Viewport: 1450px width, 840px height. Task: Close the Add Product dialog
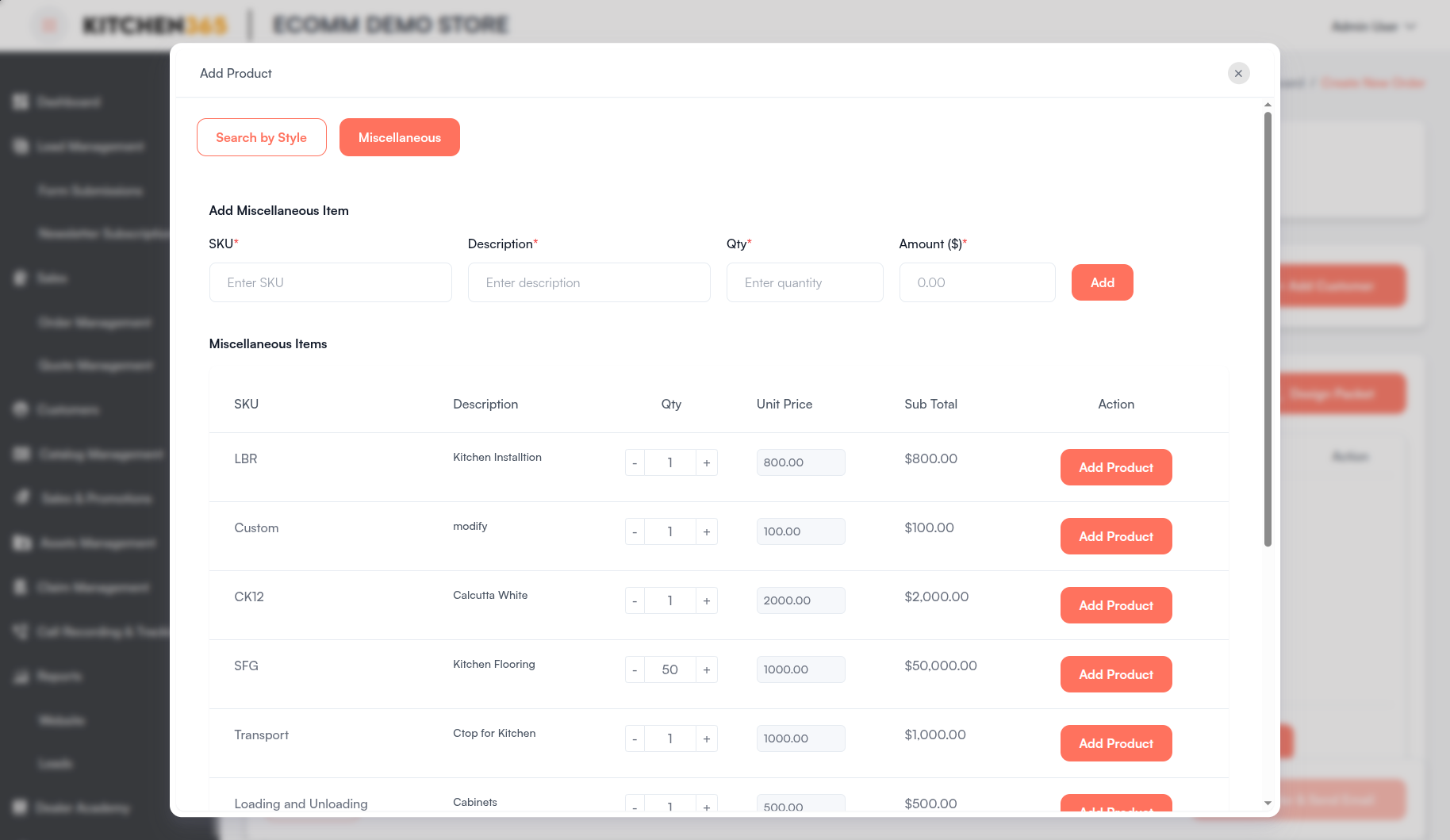pyautogui.click(x=1238, y=73)
